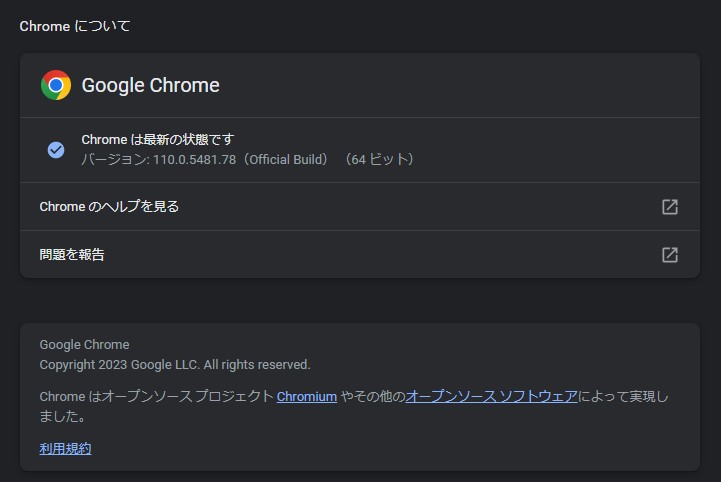Screen dimensions: 721x482
Task: Open the Chromium project link
Action: 307,396
